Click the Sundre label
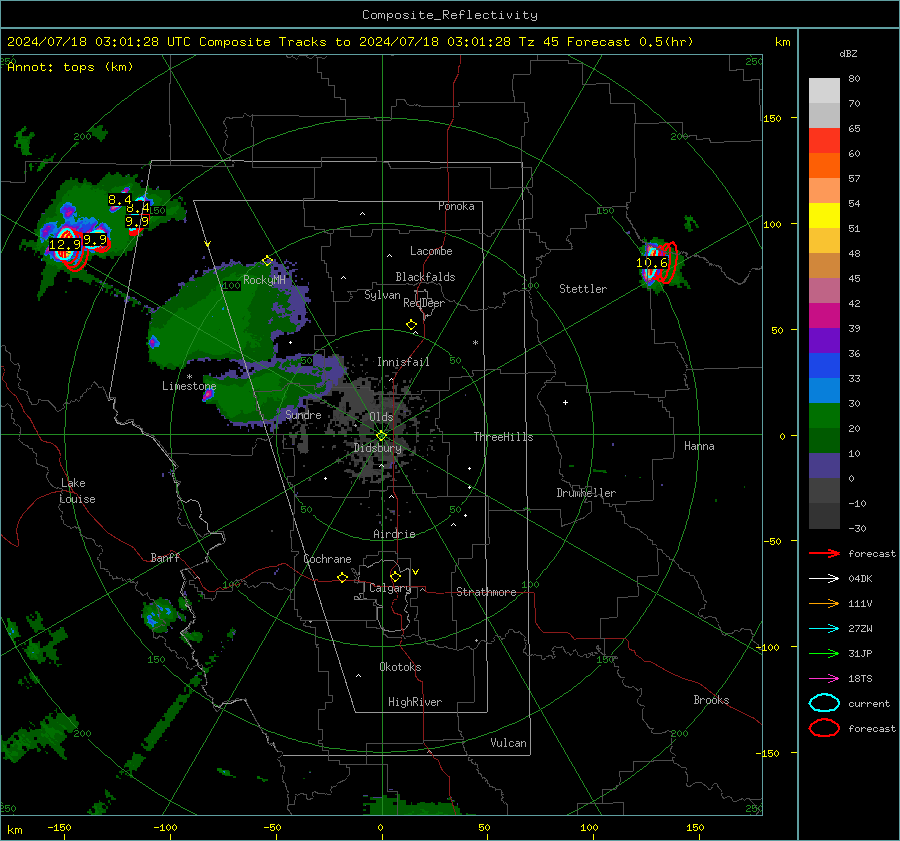The width and height of the screenshot is (900, 841). tap(303, 414)
